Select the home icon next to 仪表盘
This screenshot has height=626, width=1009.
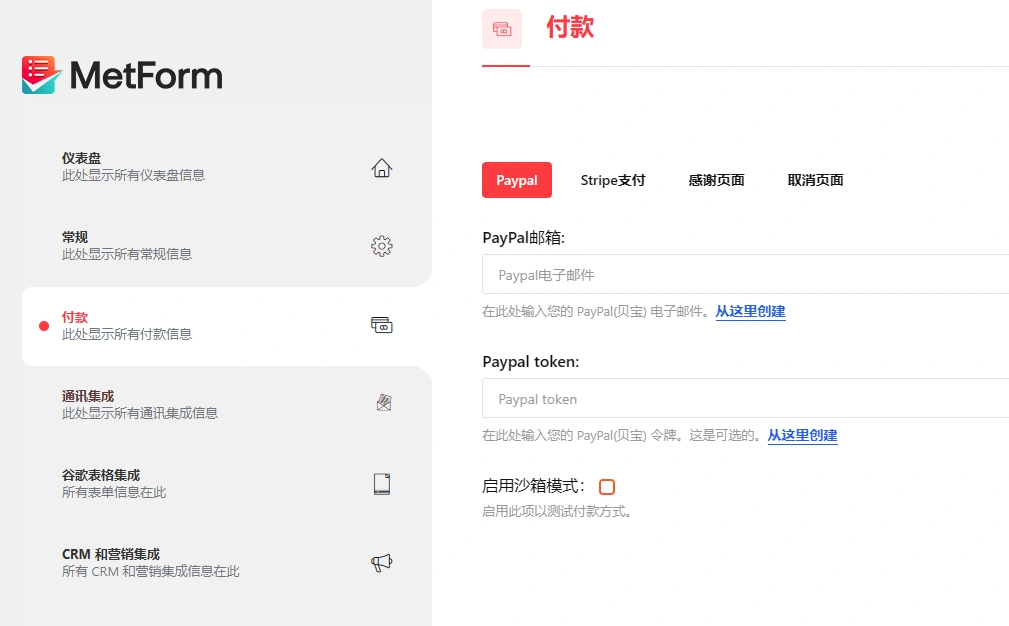(x=381, y=168)
